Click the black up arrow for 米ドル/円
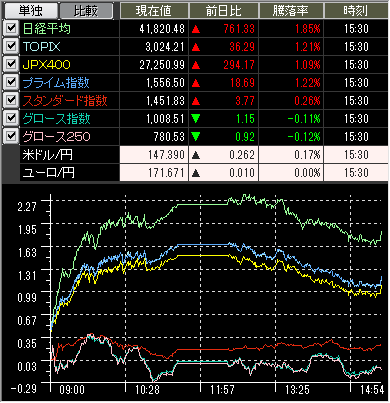This screenshot has height=403, width=390. pos(196,155)
